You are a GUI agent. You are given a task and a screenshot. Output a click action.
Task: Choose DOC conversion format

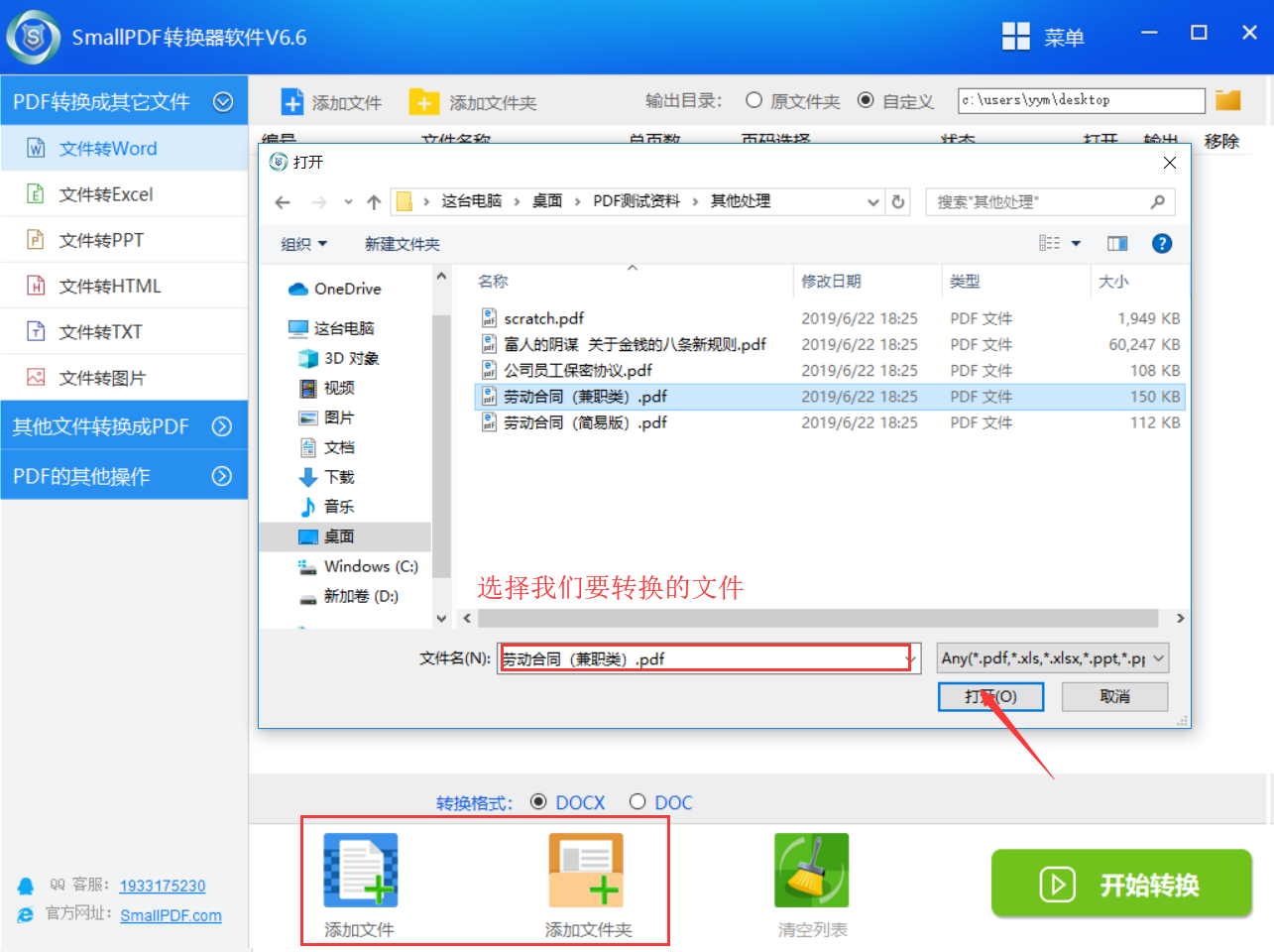click(637, 801)
